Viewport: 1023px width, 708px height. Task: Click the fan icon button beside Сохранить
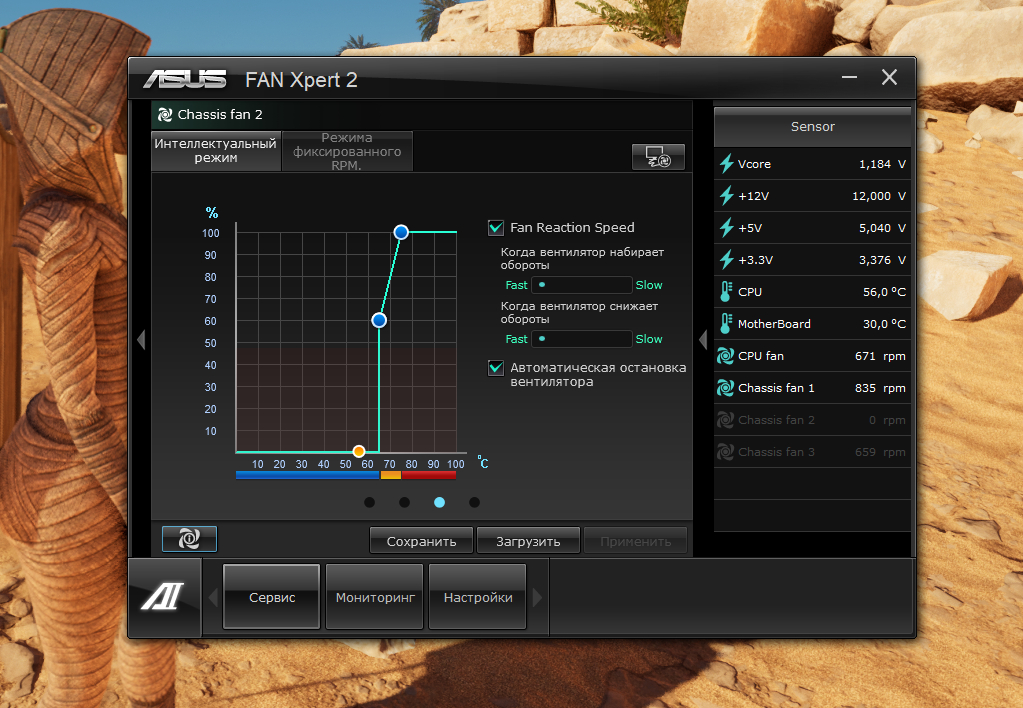pyautogui.click(x=189, y=539)
